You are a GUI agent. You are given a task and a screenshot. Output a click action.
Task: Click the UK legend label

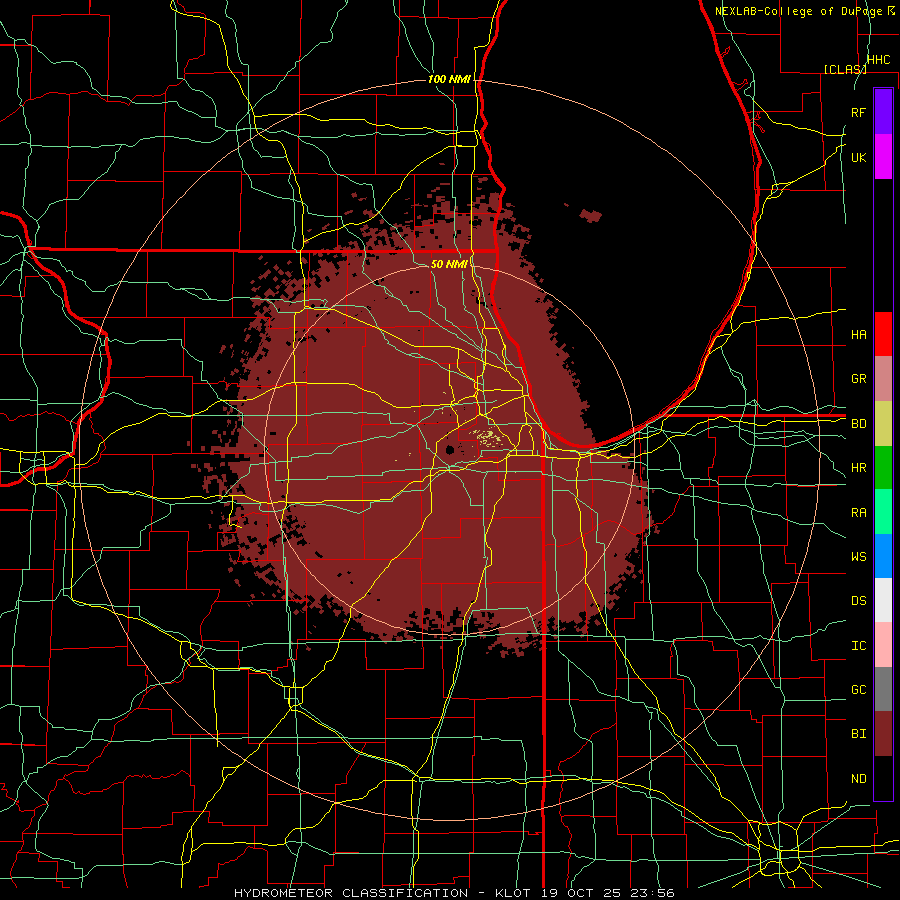858,157
